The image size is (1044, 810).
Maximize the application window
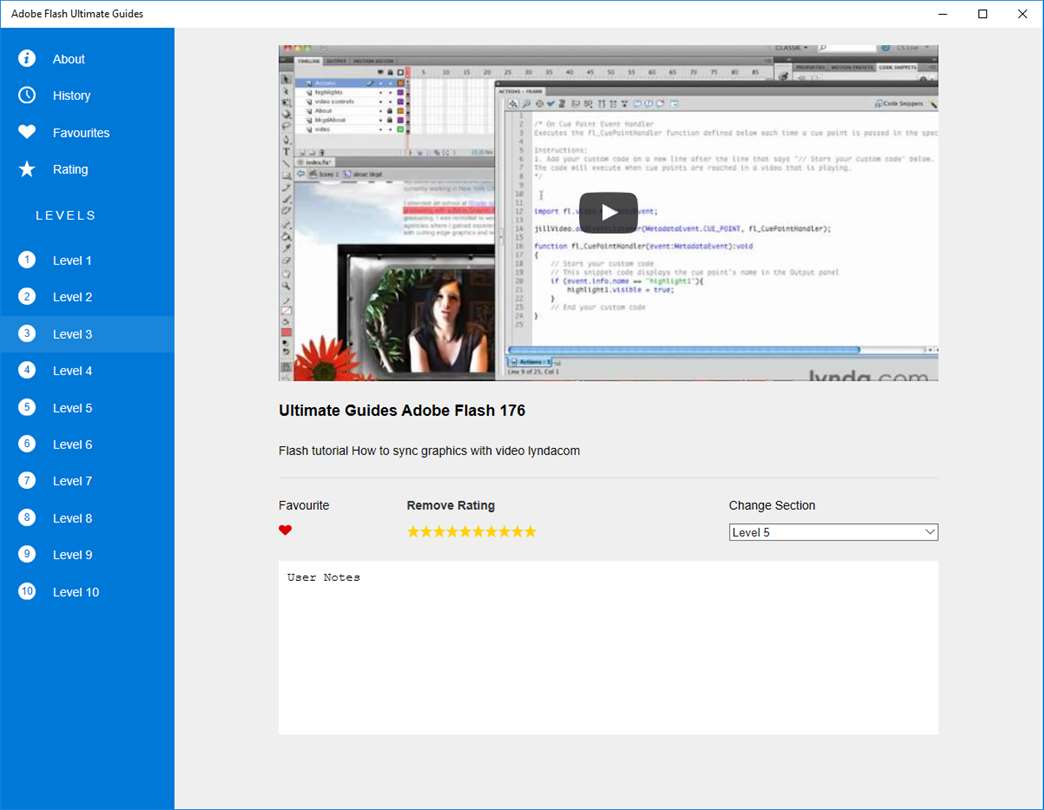(x=983, y=14)
